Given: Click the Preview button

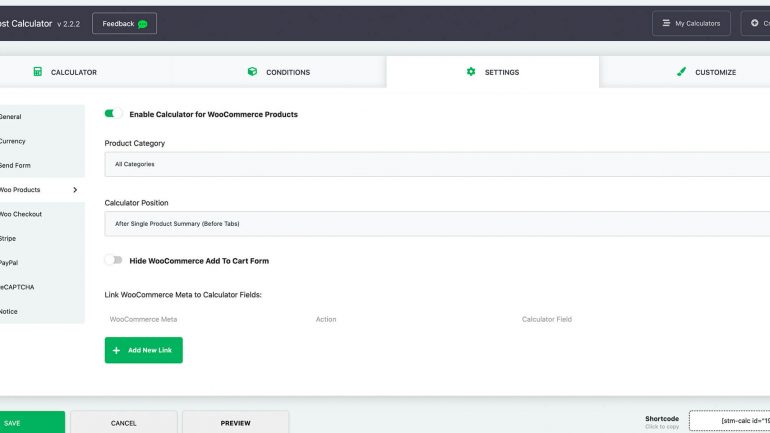Looking at the screenshot, I should [x=236, y=423].
